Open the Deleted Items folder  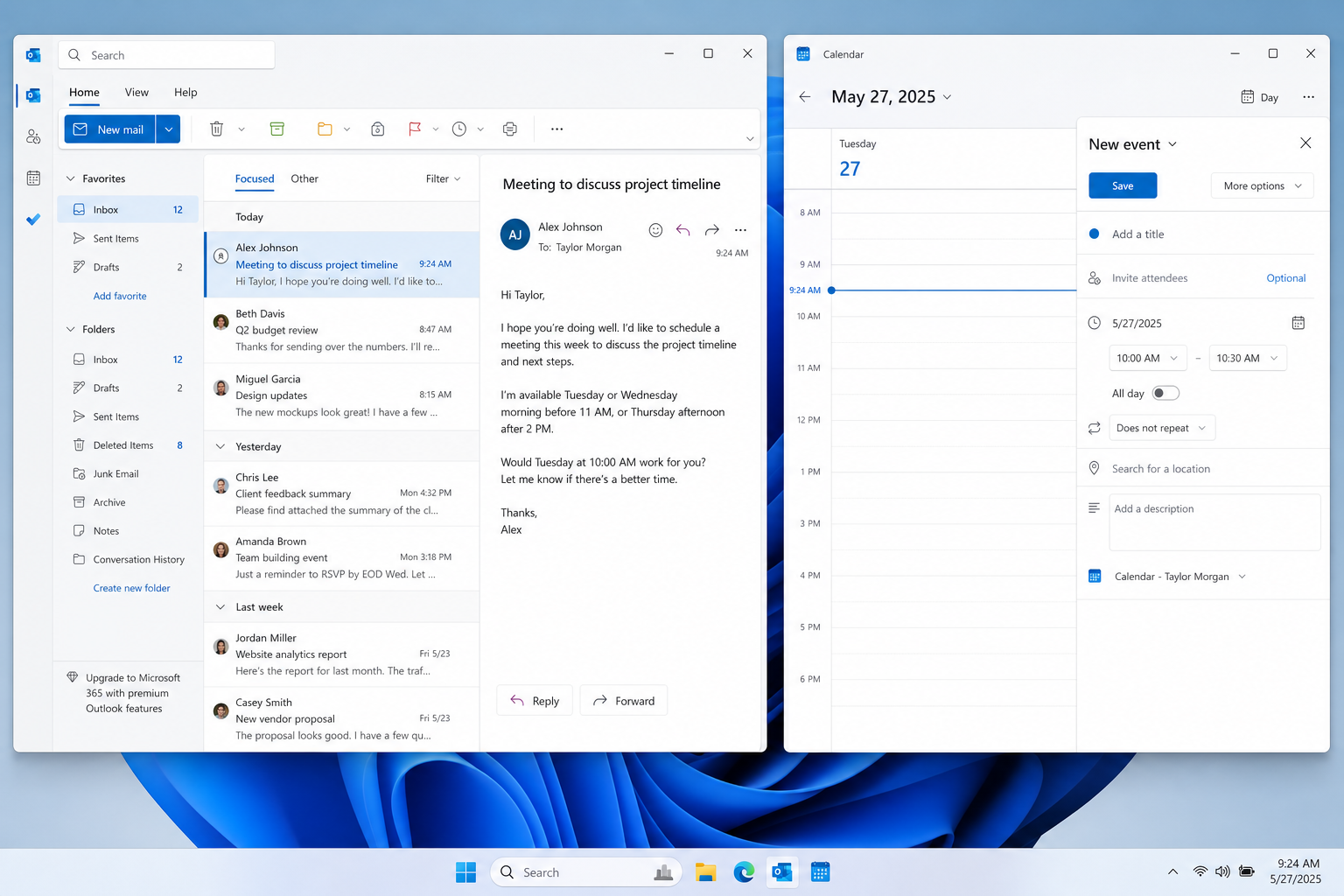[129, 445]
